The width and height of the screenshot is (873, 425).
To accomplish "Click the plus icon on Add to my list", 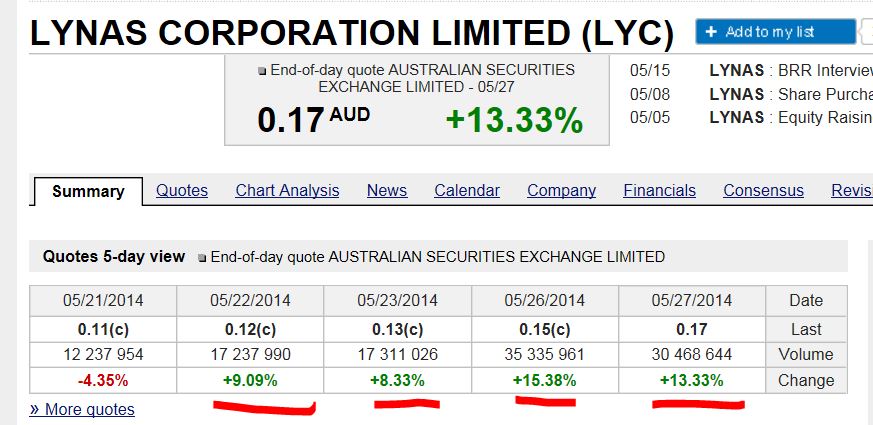I will 711,32.
